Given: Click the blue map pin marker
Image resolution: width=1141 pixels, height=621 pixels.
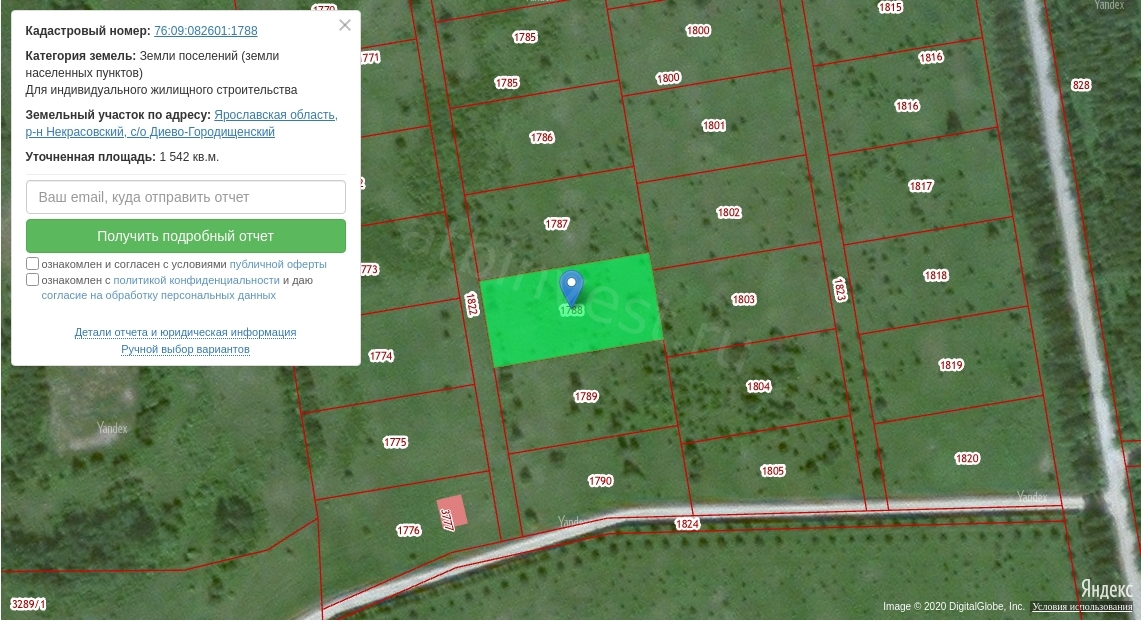Looking at the screenshot, I should click(x=571, y=287).
